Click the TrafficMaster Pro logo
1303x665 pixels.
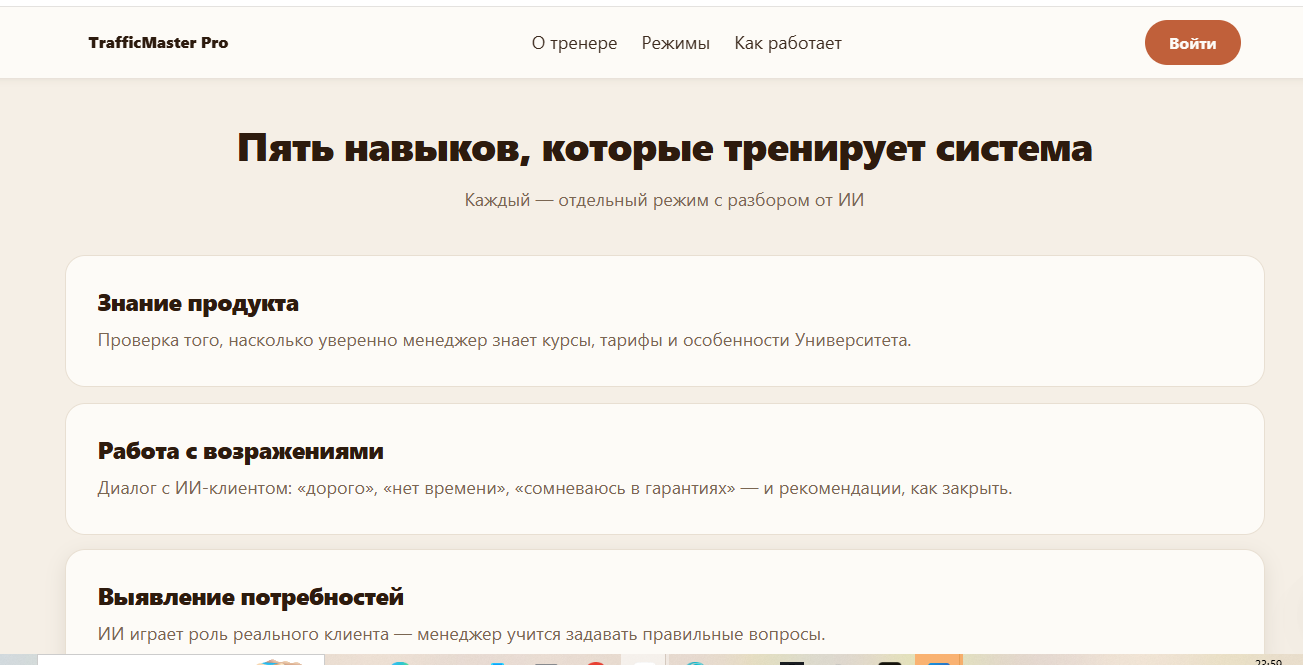click(158, 43)
